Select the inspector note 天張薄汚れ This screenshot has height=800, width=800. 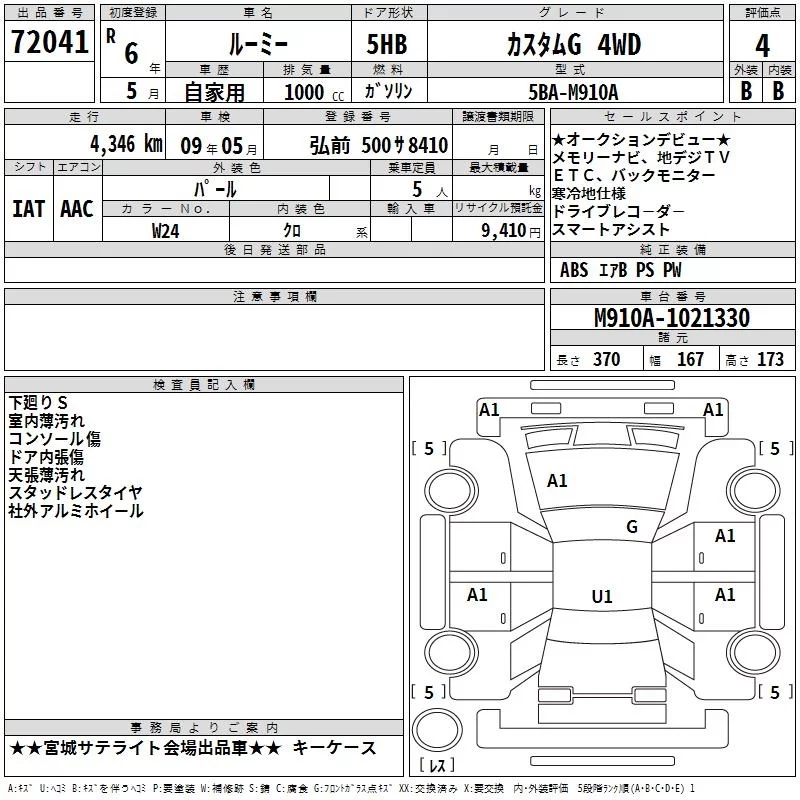[x=46, y=474]
